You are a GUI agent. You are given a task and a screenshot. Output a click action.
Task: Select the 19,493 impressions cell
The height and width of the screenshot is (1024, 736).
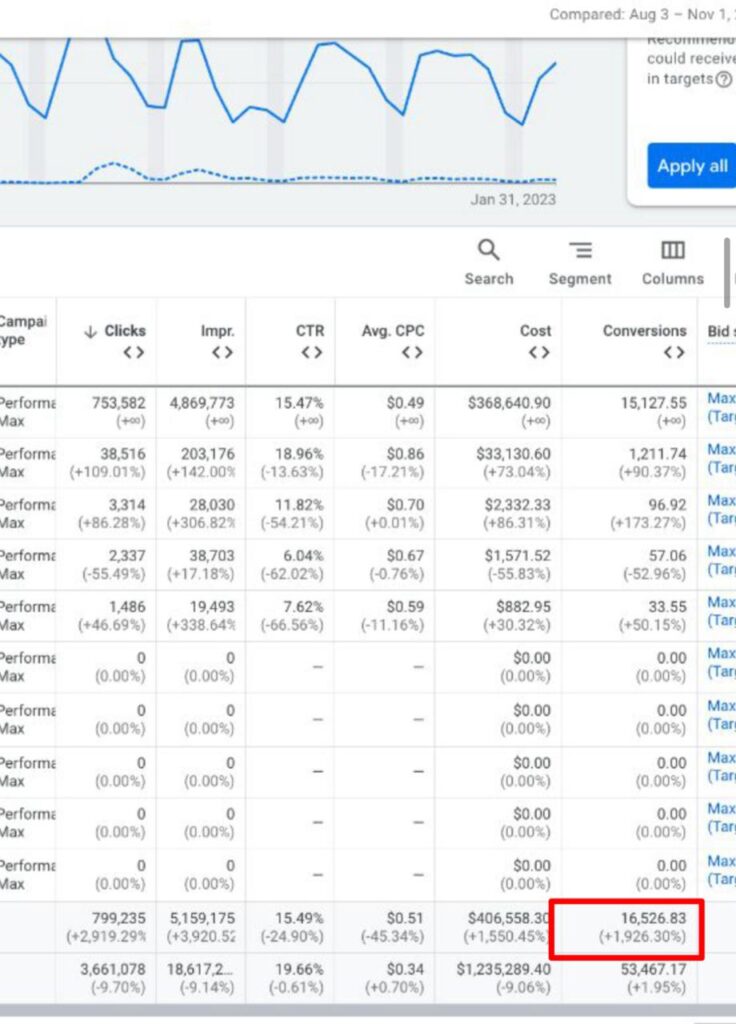coord(201,616)
